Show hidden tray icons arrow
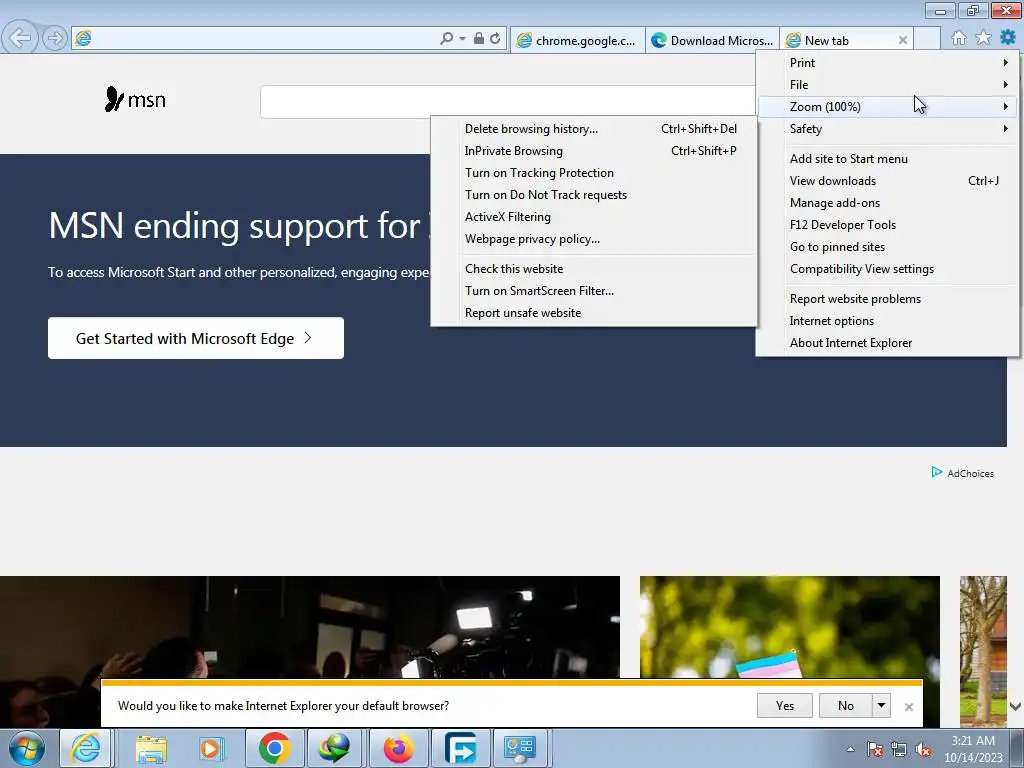The image size is (1024, 768). pyautogui.click(x=850, y=749)
